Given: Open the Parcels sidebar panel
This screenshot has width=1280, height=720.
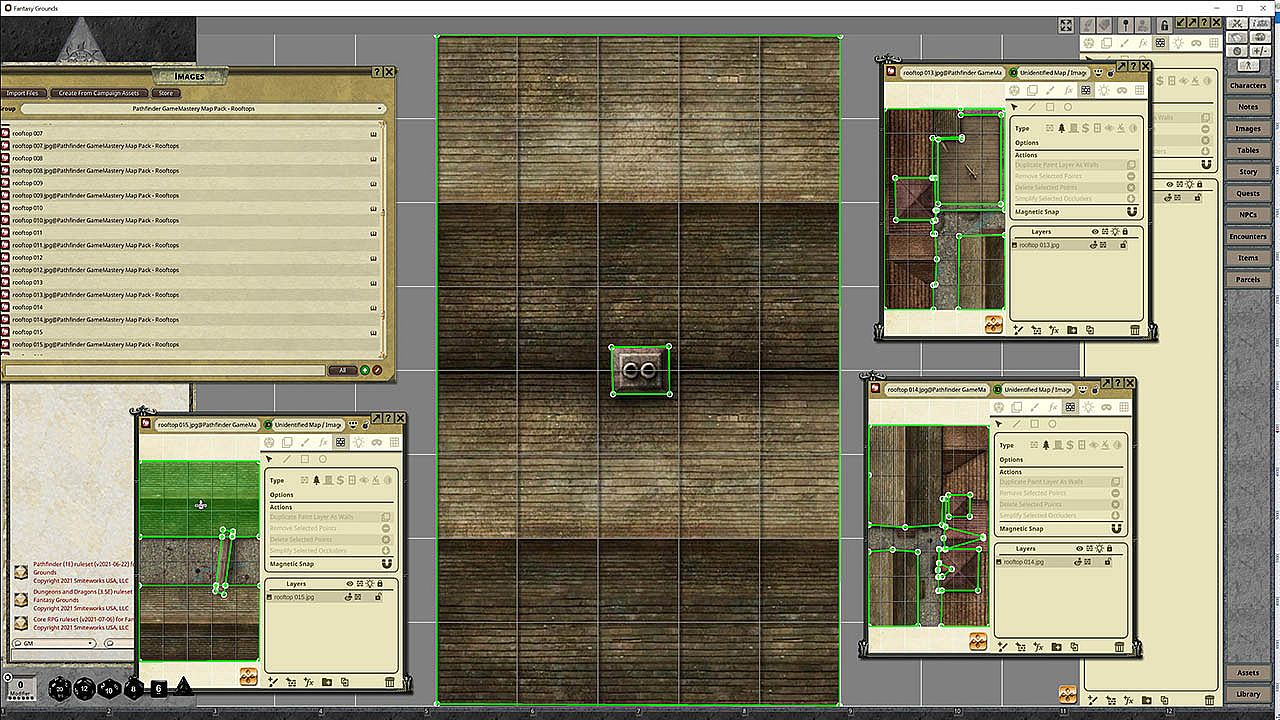Looking at the screenshot, I should tap(1247, 280).
